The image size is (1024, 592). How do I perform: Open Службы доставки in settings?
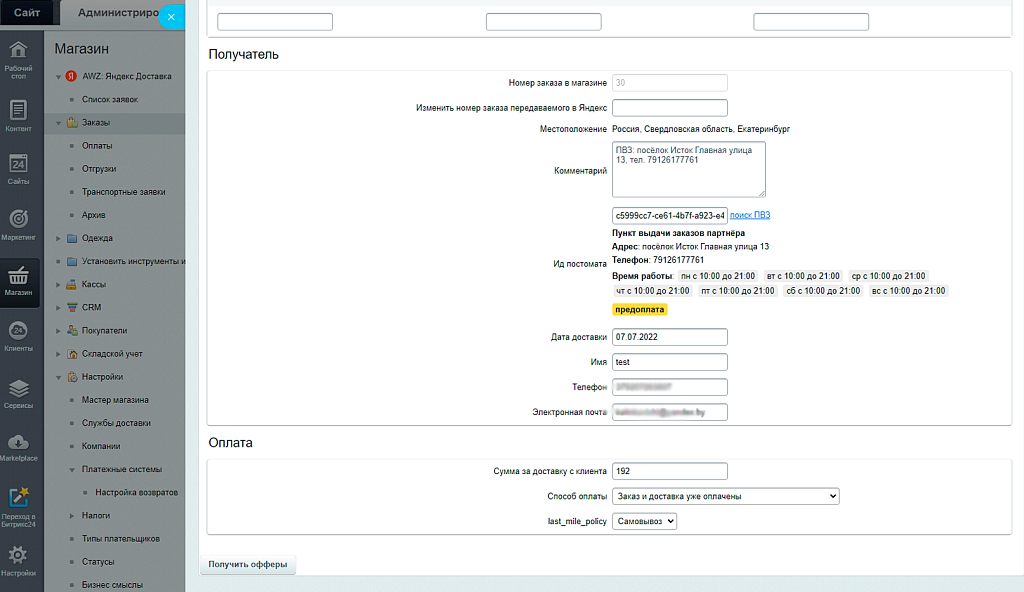pyautogui.click(x=116, y=423)
